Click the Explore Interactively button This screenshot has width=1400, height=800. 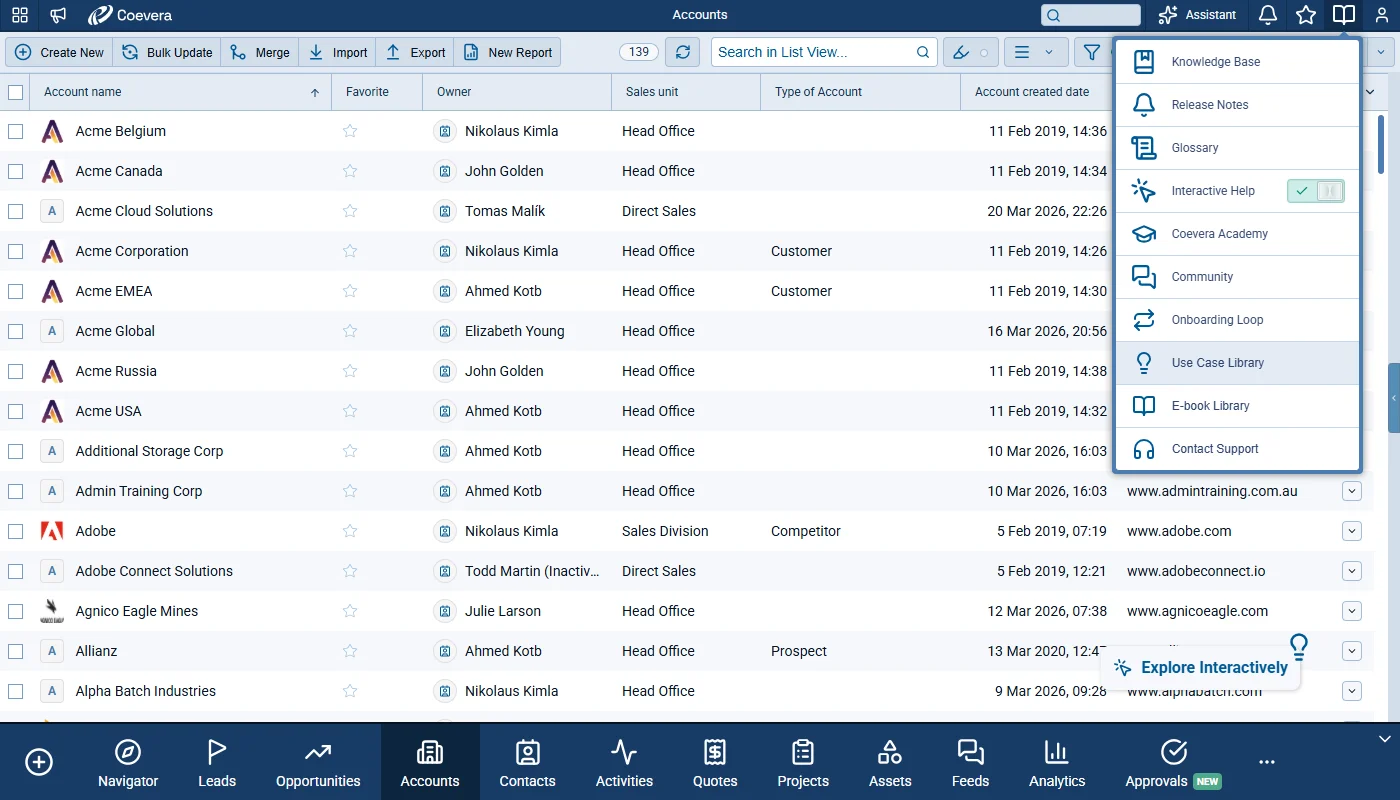(x=1201, y=668)
